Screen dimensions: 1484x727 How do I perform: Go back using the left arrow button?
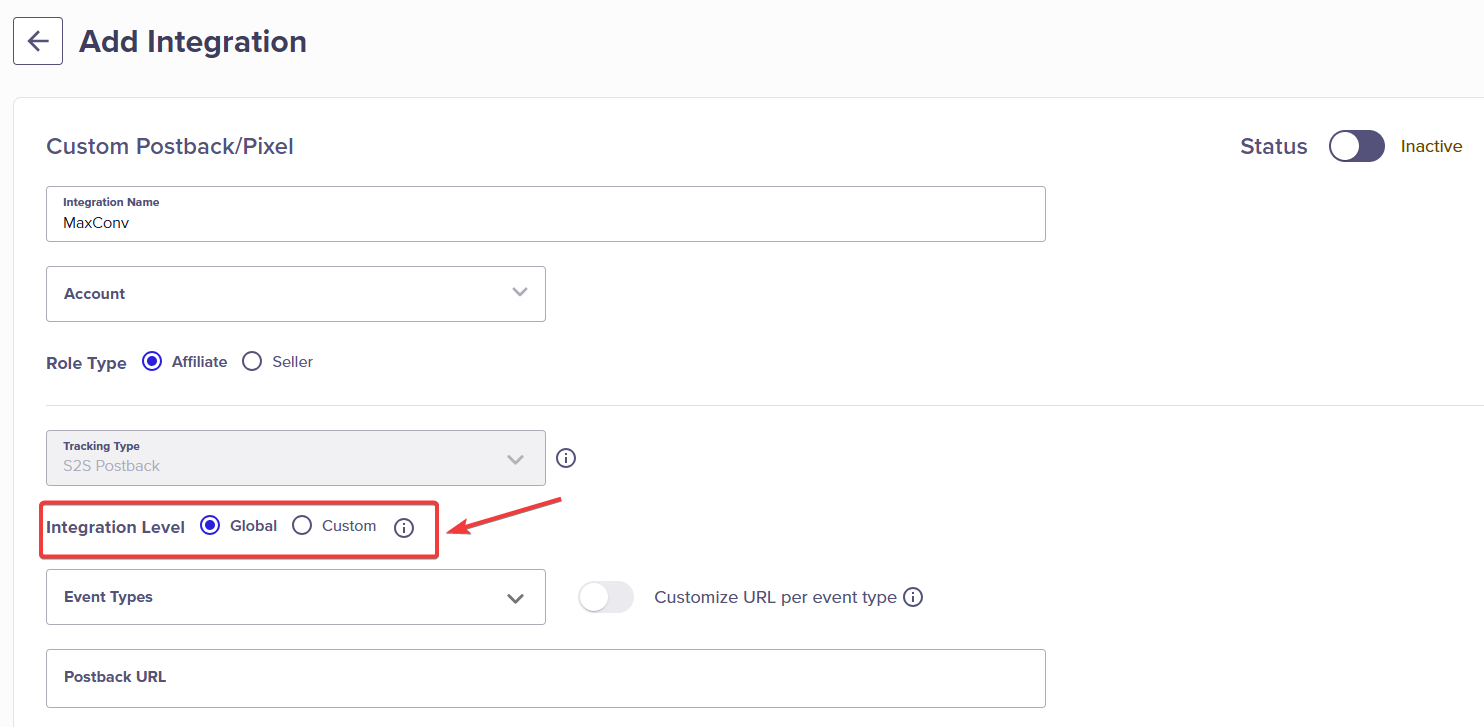[38, 41]
